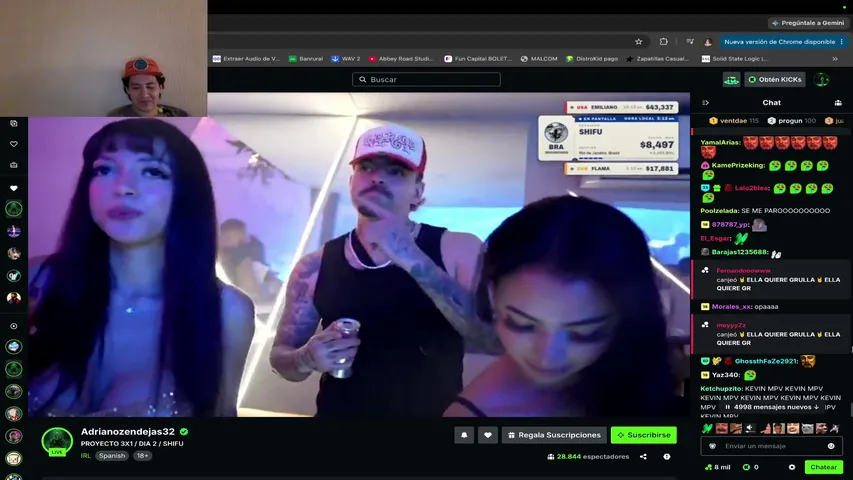This screenshot has width=853, height=480.
Task: Open the MALCOM bookmark
Action: [x=539, y=59]
